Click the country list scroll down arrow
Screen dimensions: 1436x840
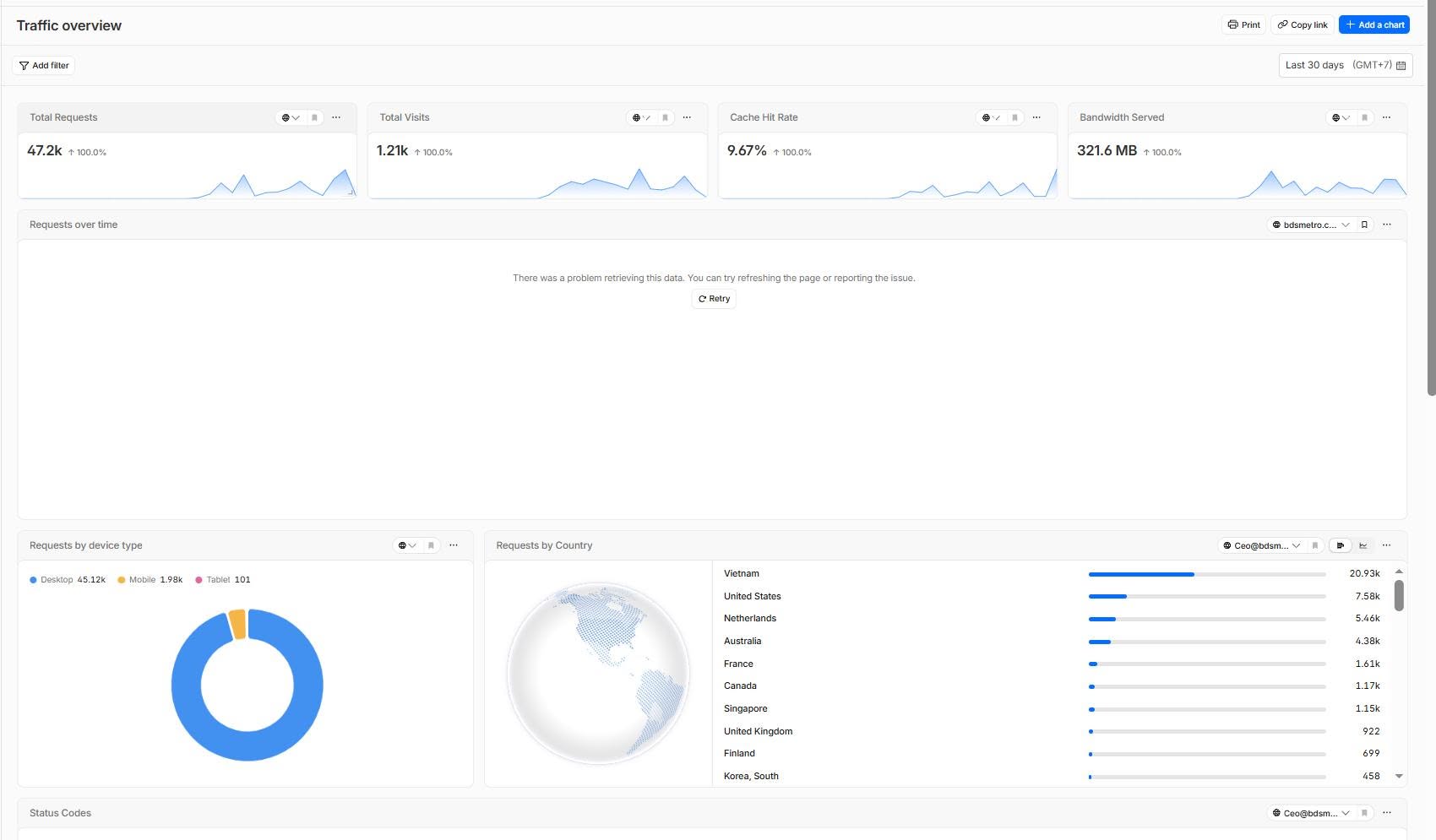coord(1399,777)
